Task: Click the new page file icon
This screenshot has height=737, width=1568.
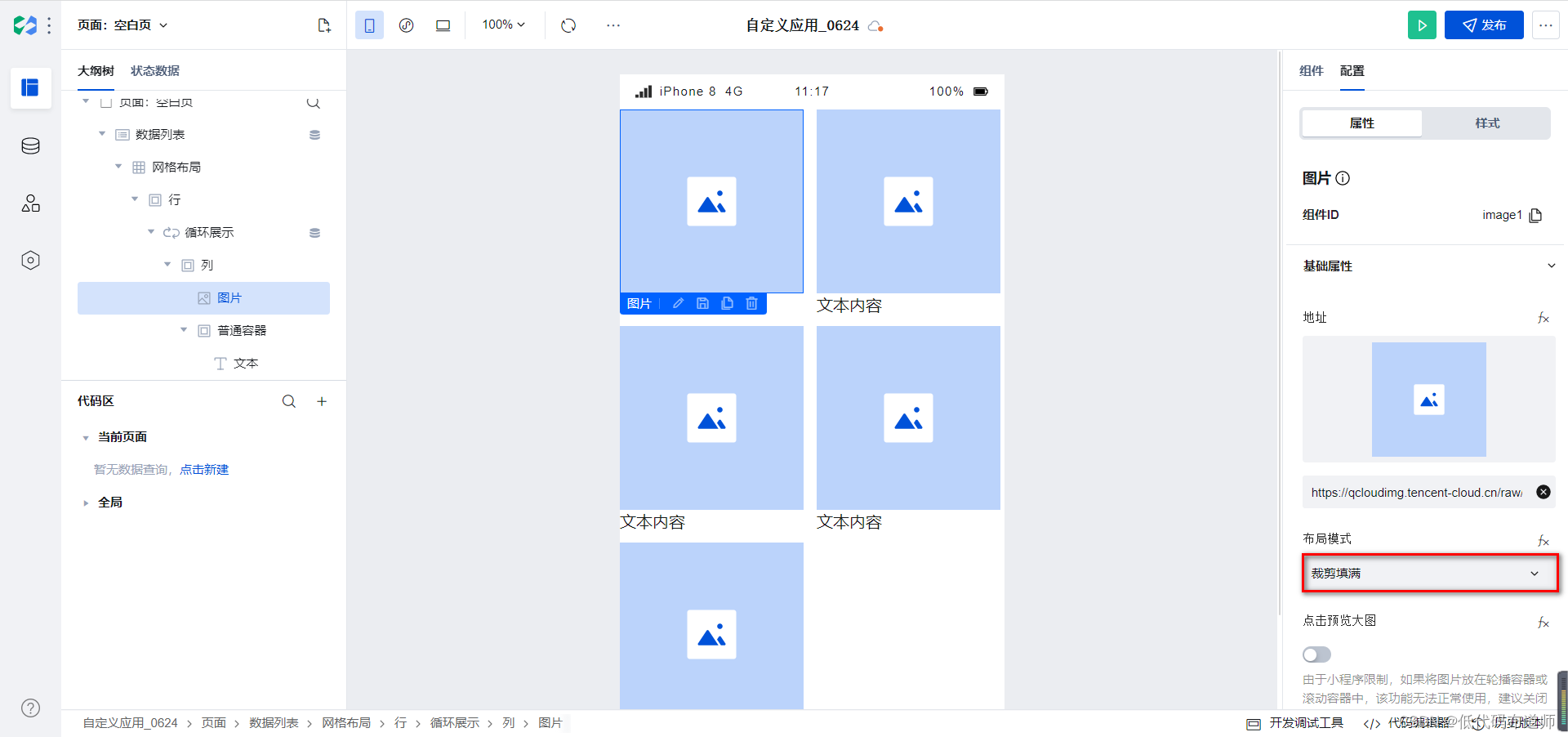Action: (x=324, y=25)
